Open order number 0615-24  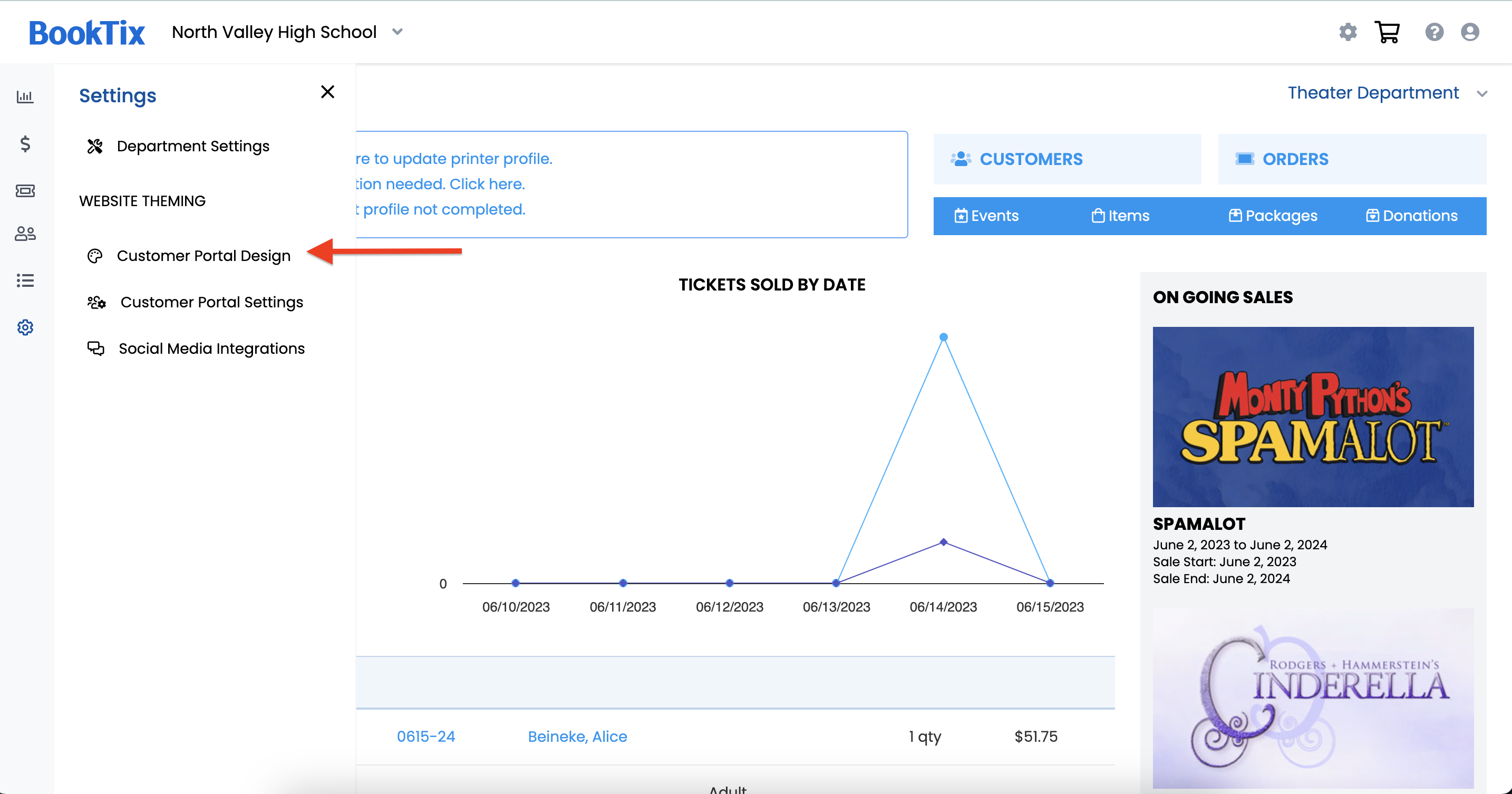tap(426, 737)
